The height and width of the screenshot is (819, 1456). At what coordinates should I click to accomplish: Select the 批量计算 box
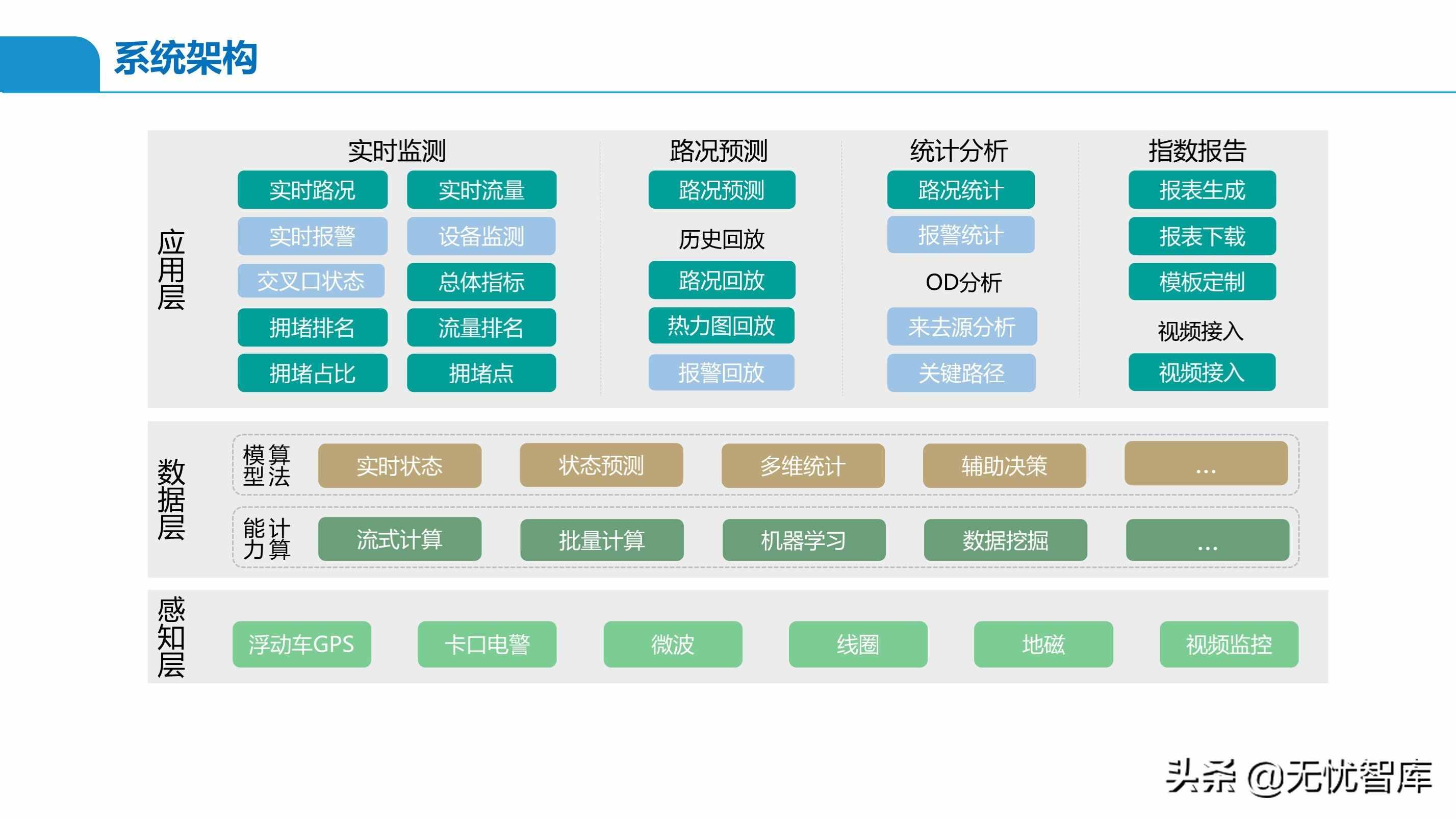pos(602,540)
